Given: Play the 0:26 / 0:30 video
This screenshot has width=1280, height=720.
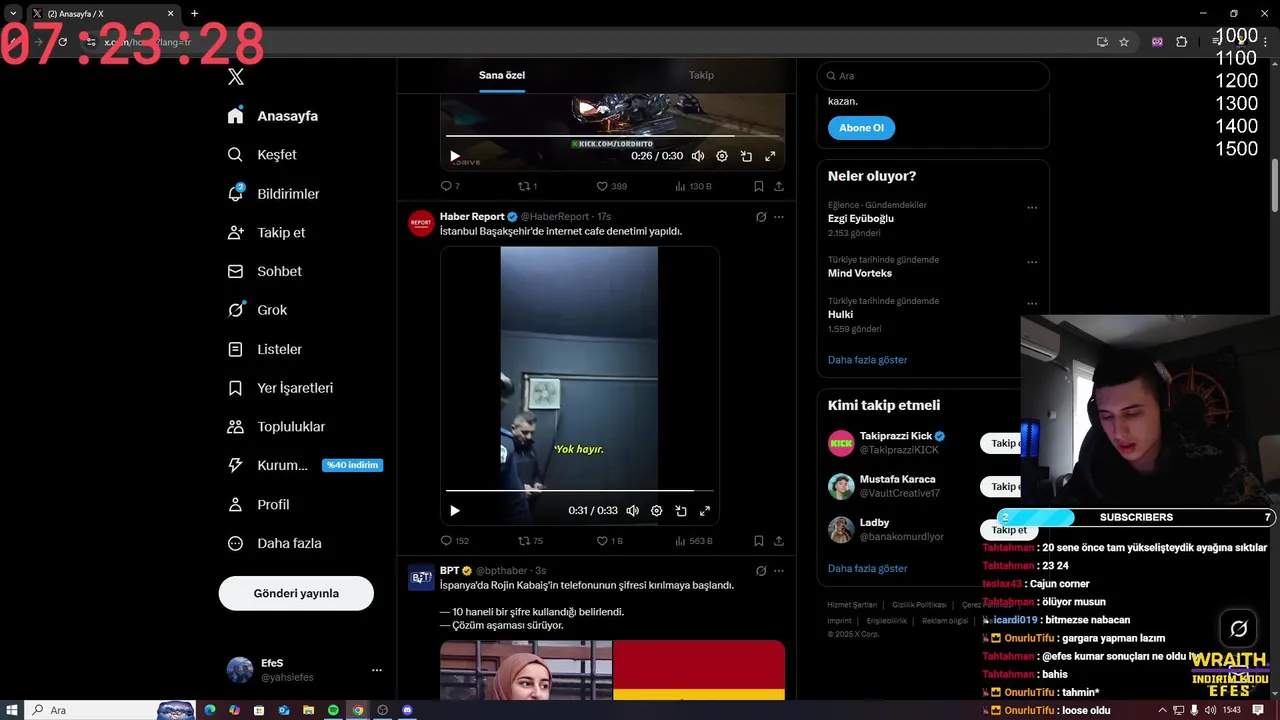Looking at the screenshot, I should pos(455,156).
